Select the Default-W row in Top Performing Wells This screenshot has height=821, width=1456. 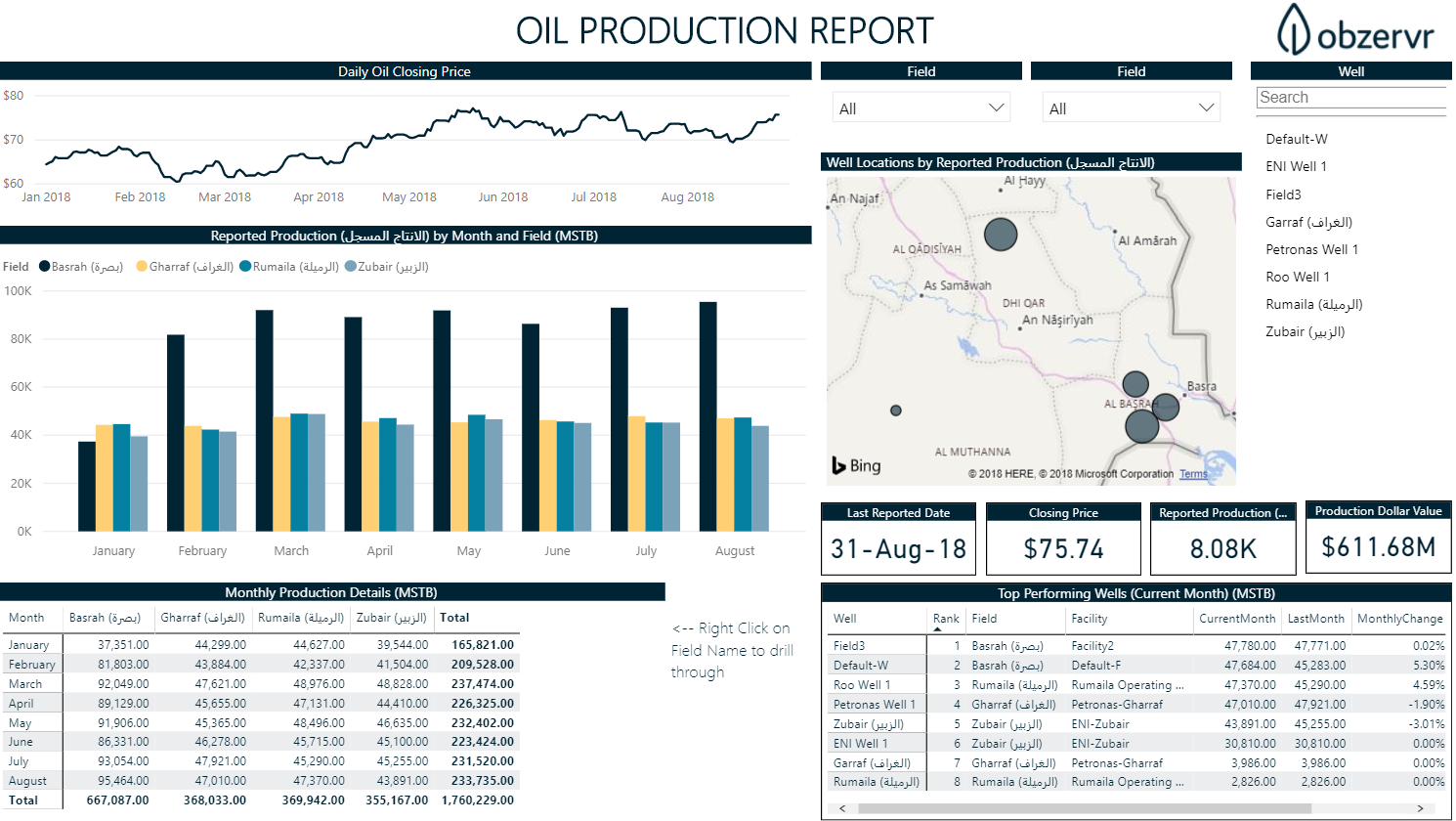1137,666
